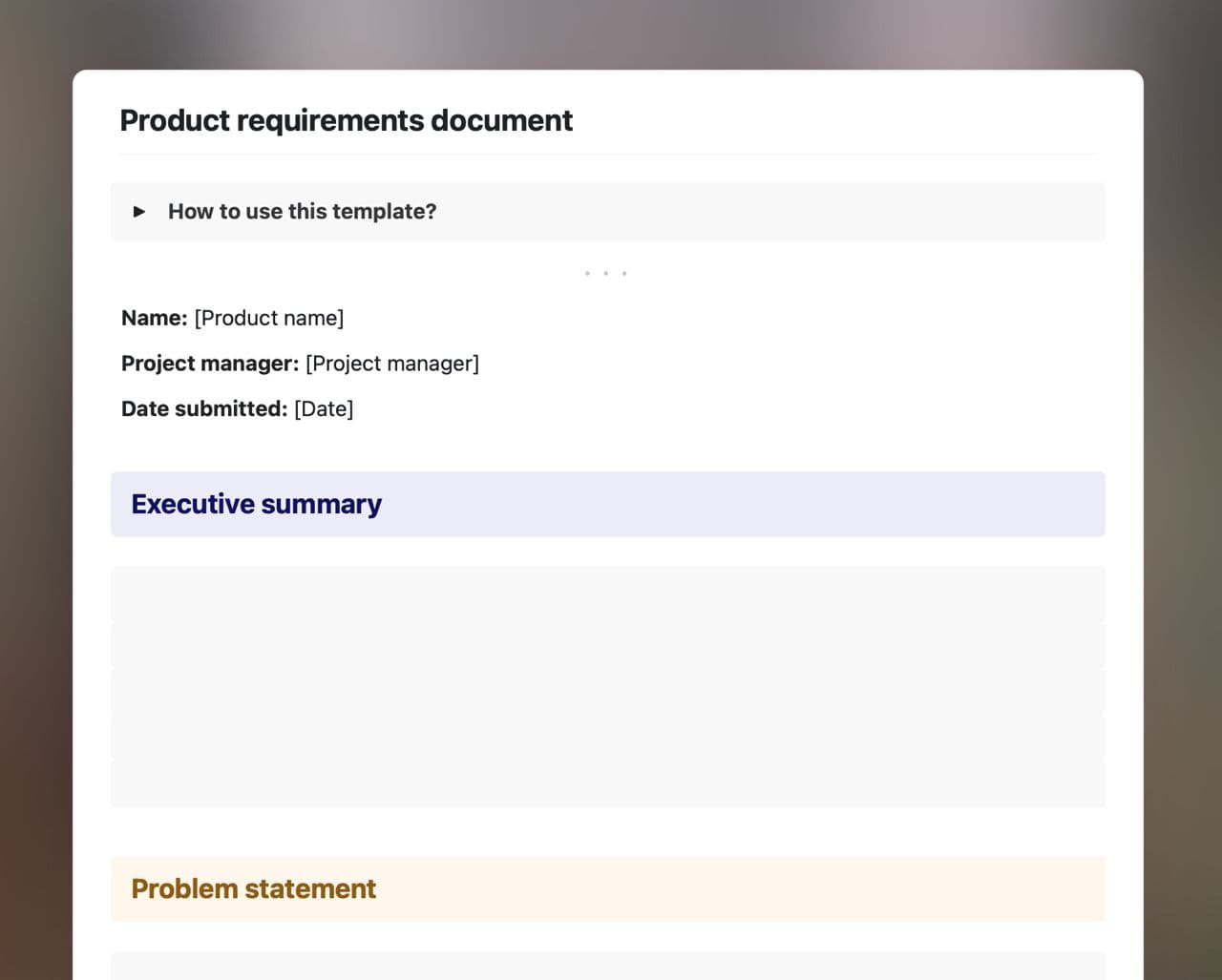Click the [Product name] placeholder
The width and height of the screenshot is (1222, 980).
268,318
